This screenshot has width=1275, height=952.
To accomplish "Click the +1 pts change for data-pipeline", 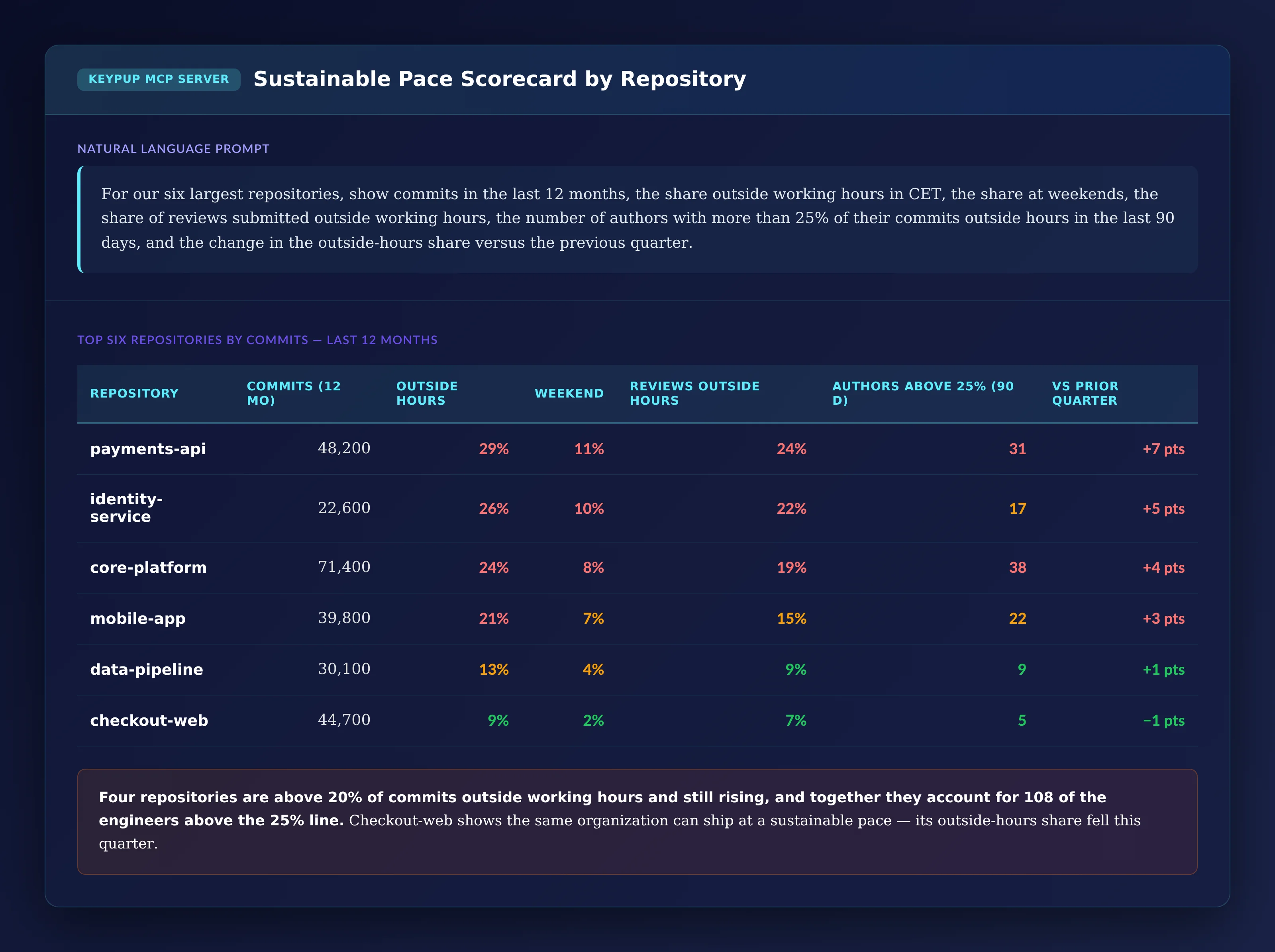I will pyautogui.click(x=1163, y=669).
